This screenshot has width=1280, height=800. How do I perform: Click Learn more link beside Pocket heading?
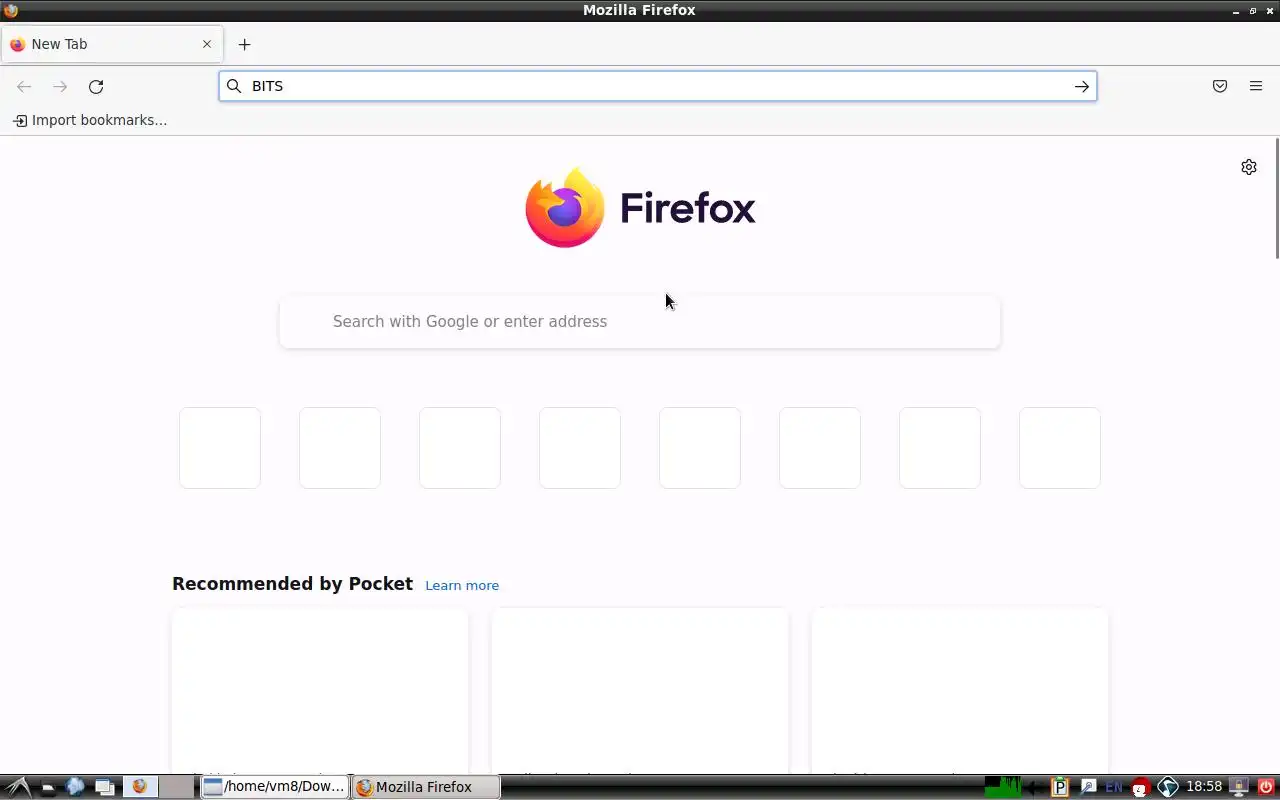(462, 586)
